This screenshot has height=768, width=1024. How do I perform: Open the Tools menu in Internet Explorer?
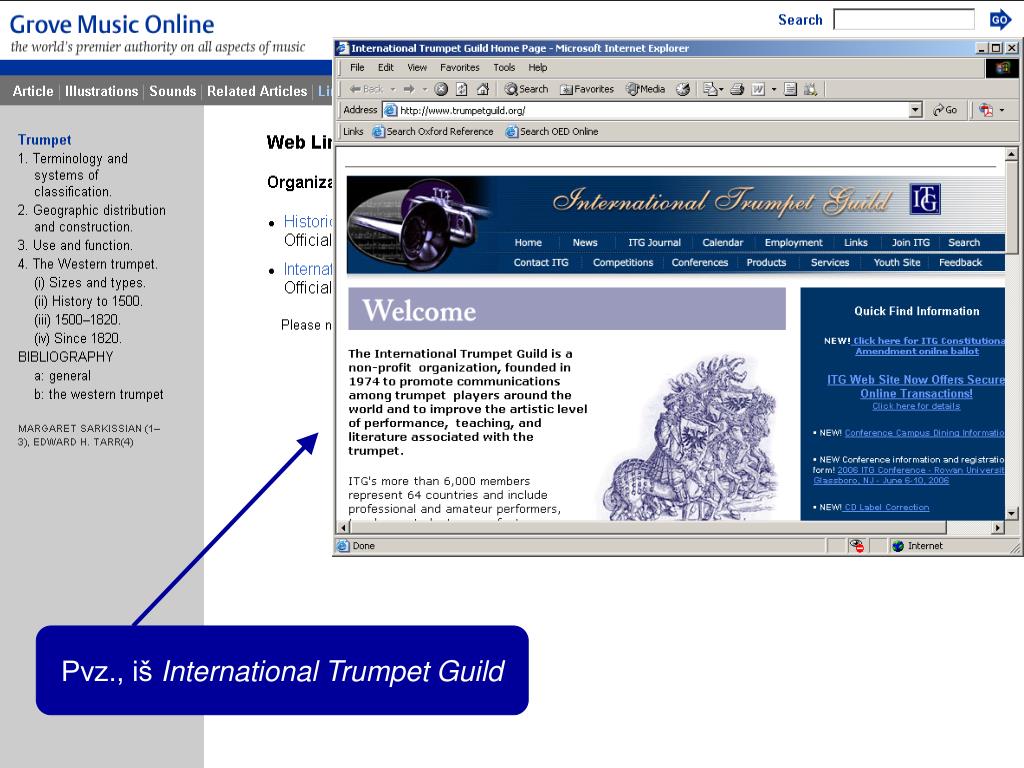pyautogui.click(x=504, y=67)
